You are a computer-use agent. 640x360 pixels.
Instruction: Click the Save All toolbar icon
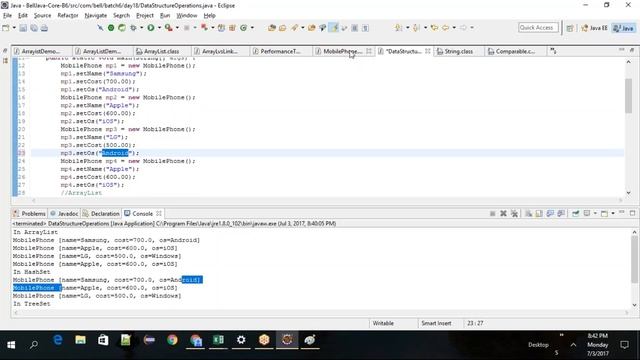pyautogui.click(x=34, y=28)
